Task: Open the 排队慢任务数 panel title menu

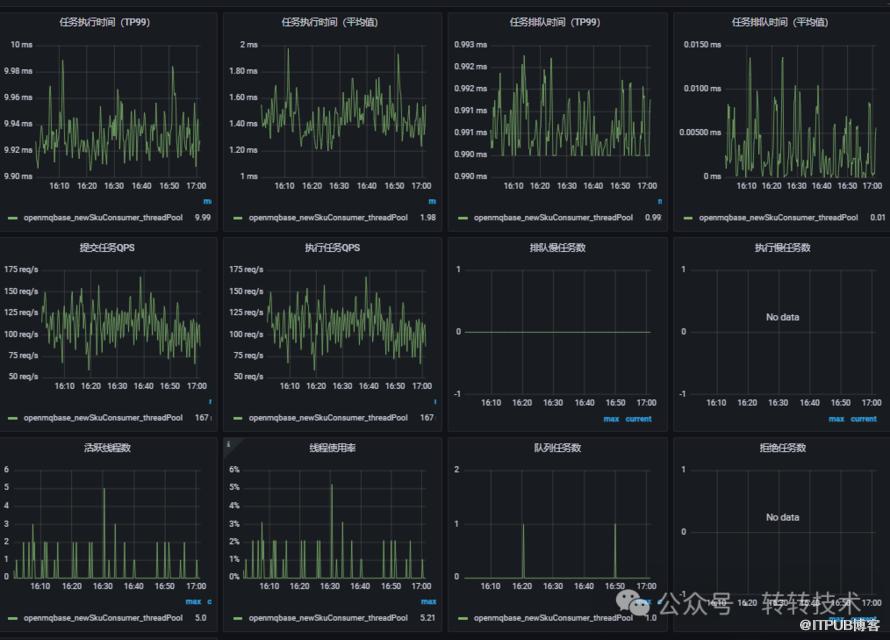Action: [x=557, y=247]
